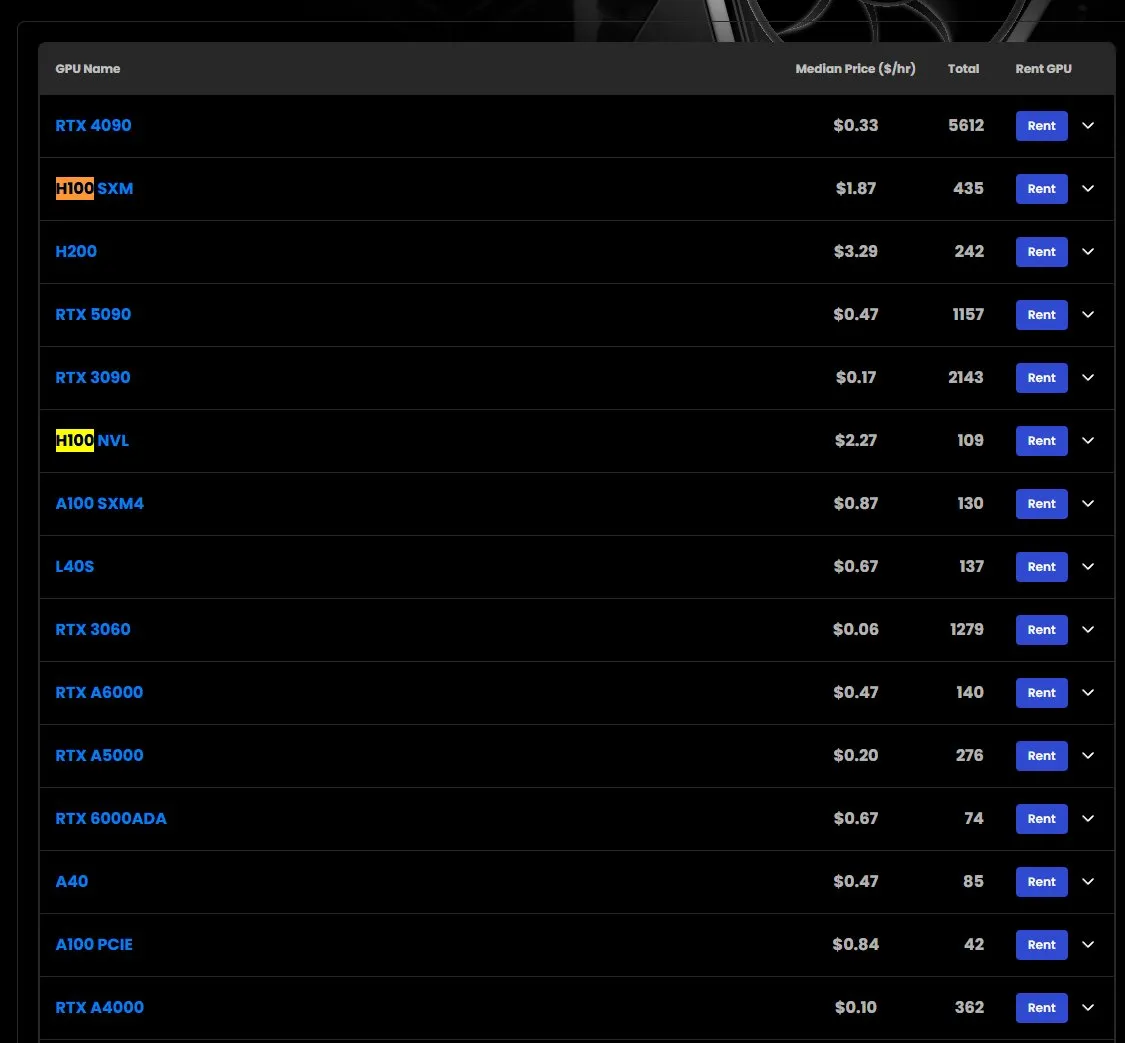
Task: Select the 5612 total for RTX 4090
Action: (x=966, y=126)
